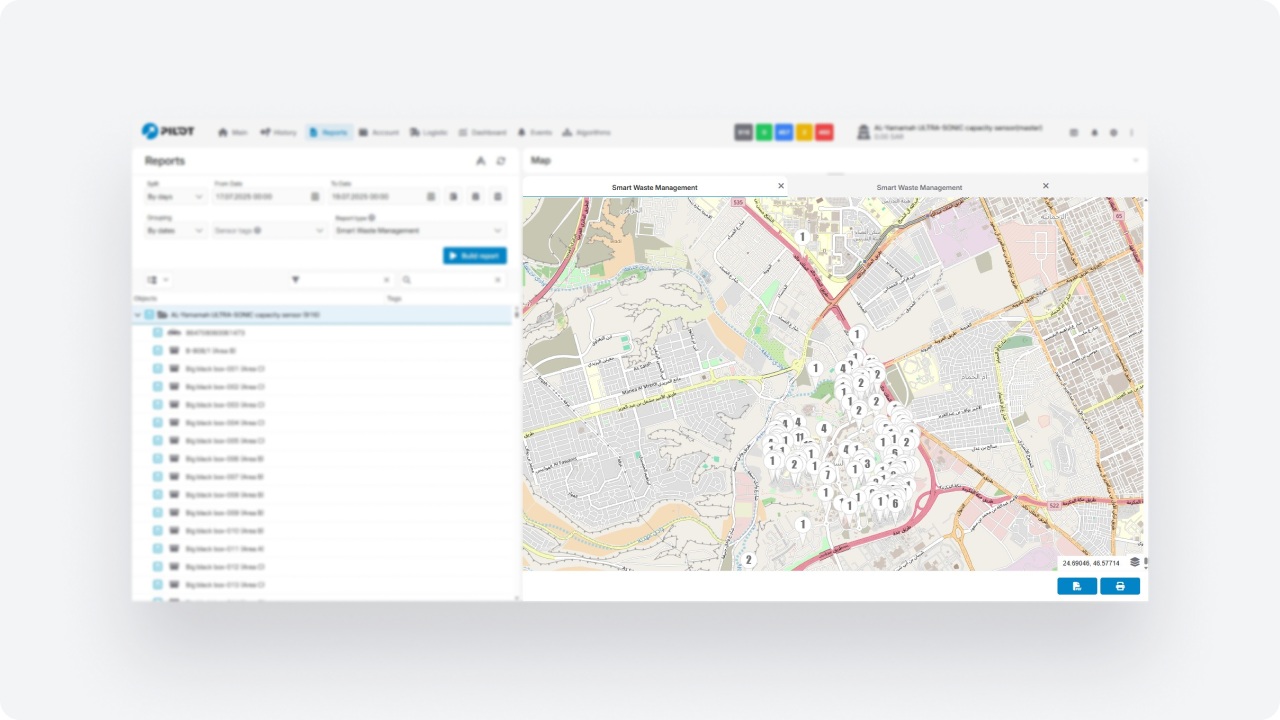Open the History menu item
The image size is (1280, 720).
[279, 132]
